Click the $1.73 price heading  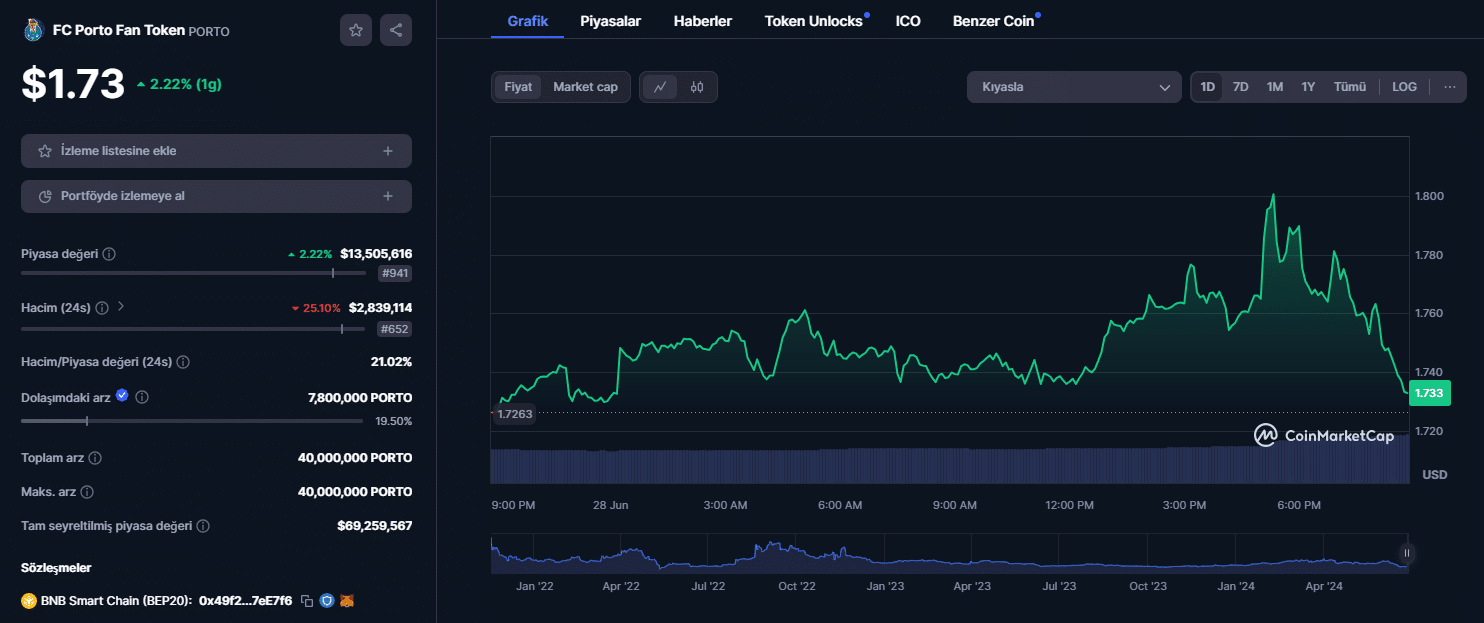pos(73,84)
